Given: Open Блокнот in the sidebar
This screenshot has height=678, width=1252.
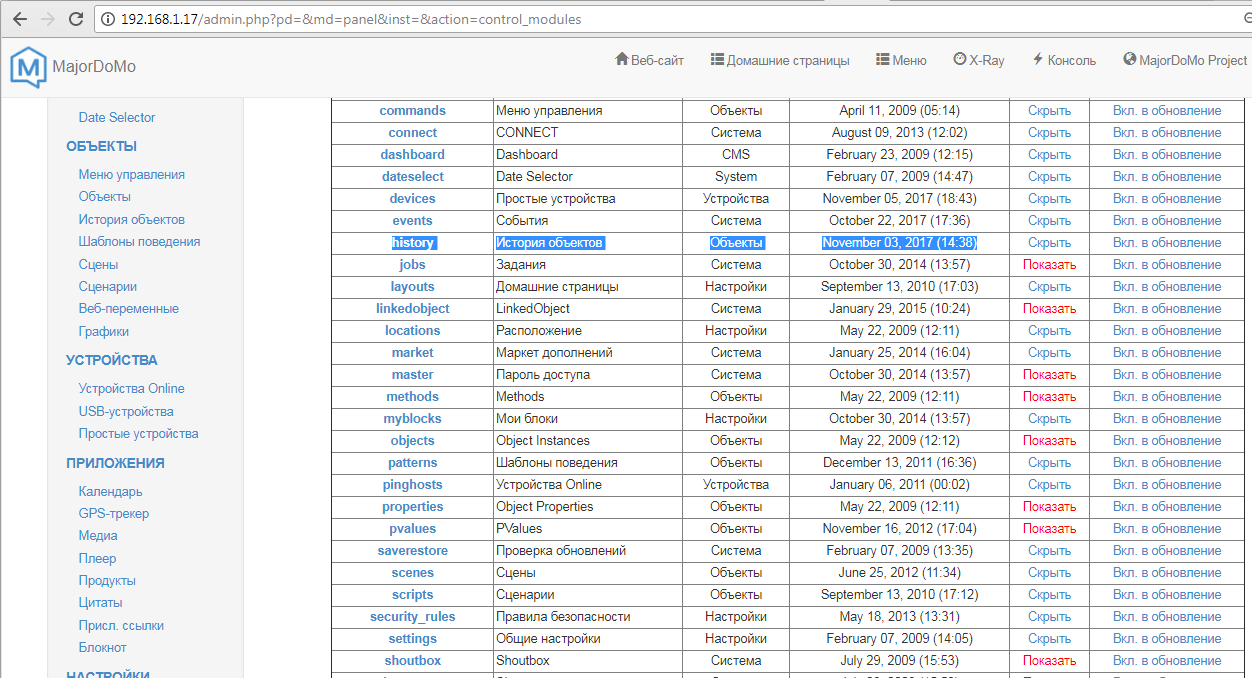Looking at the screenshot, I should point(103,647).
